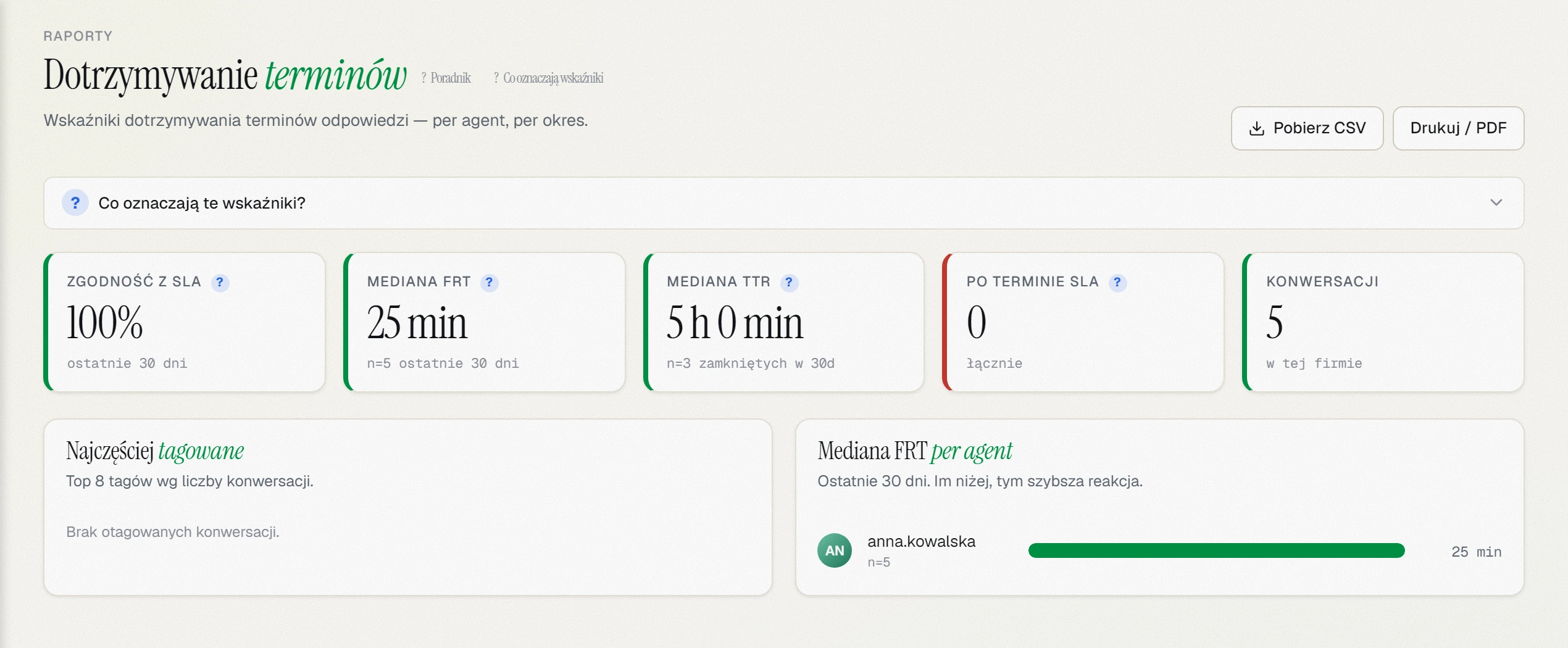Image resolution: width=1568 pixels, height=648 pixels.
Task: Select the Po terminie SLA card
Action: [x=1083, y=322]
